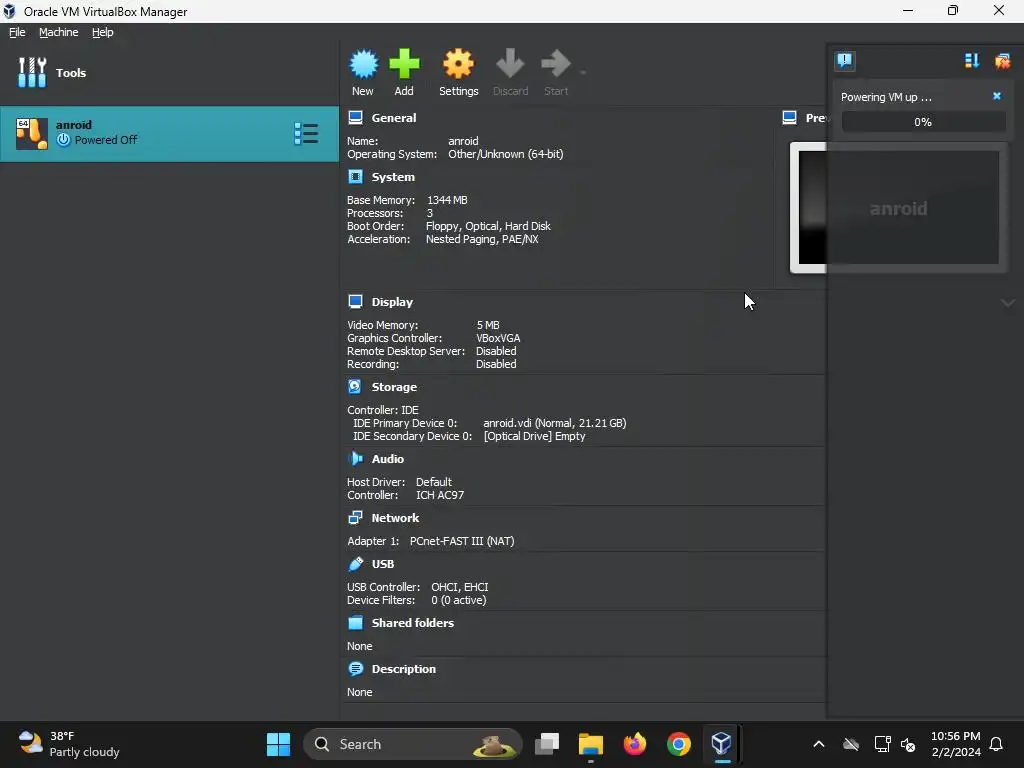Open the anroid machine tools list menu
Image resolution: width=1024 pixels, height=768 pixels.
(306, 134)
